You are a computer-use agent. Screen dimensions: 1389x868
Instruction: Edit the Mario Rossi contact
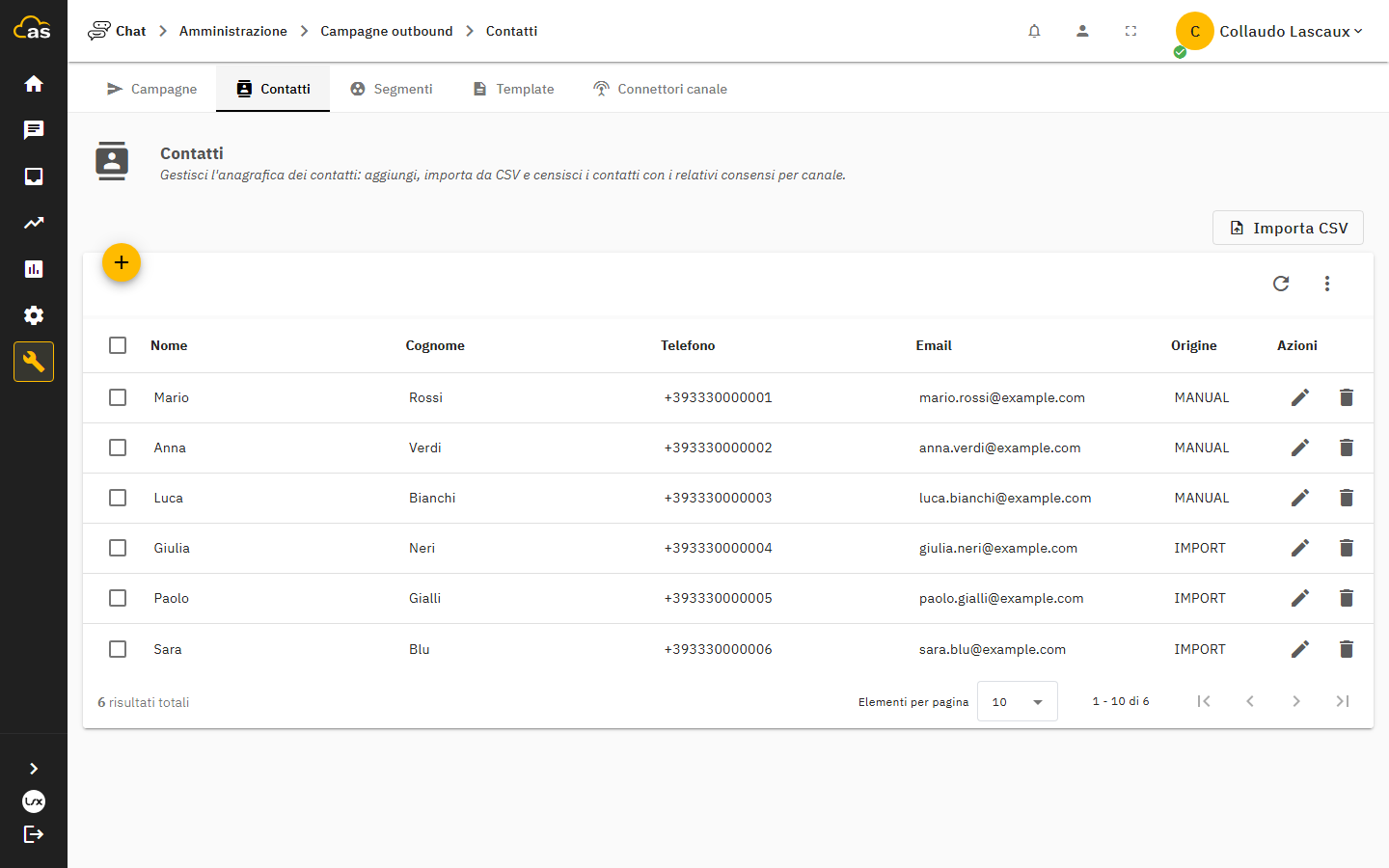coord(1300,397)
